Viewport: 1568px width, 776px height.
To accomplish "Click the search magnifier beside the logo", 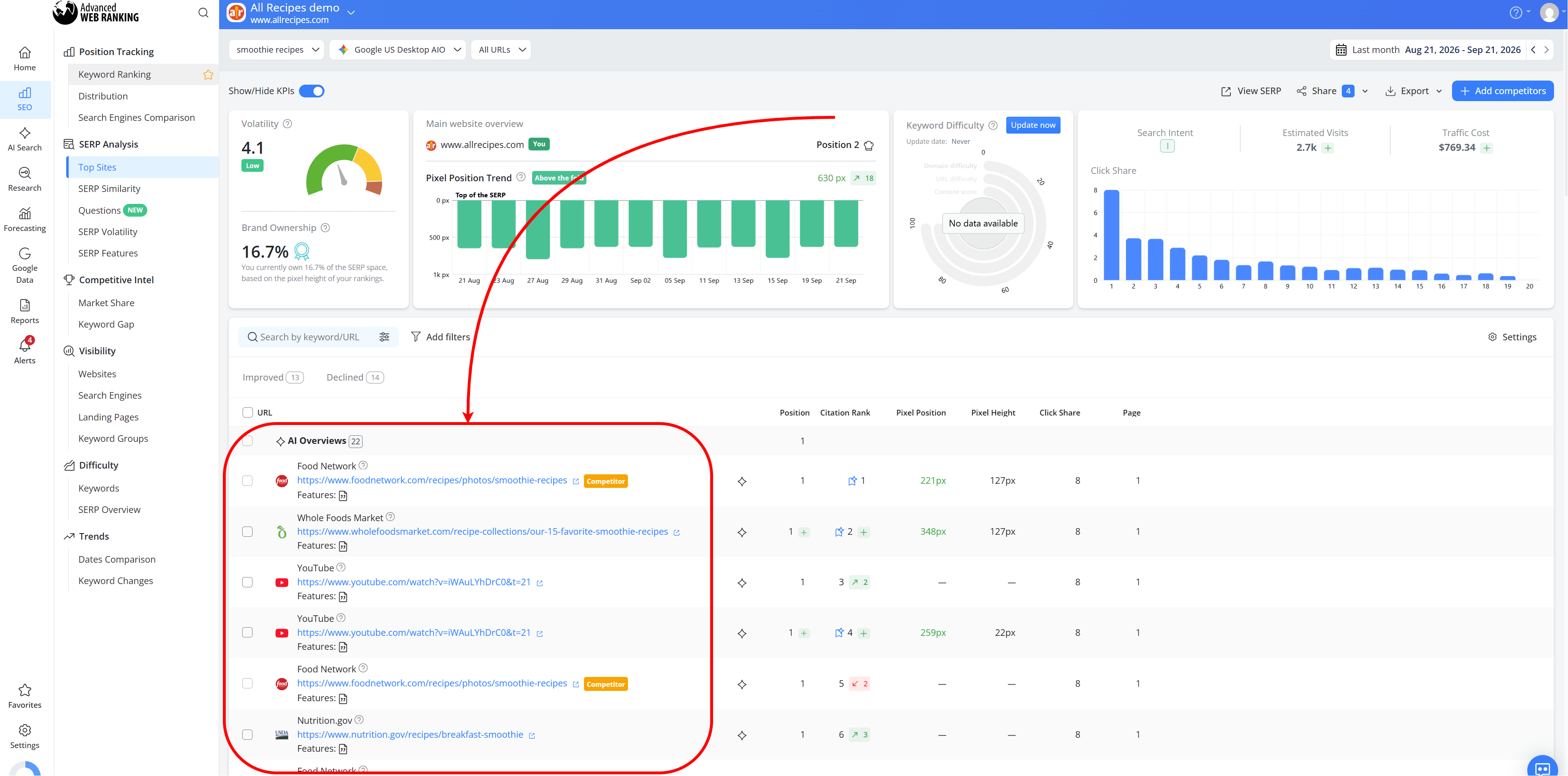I will (203, 13).
